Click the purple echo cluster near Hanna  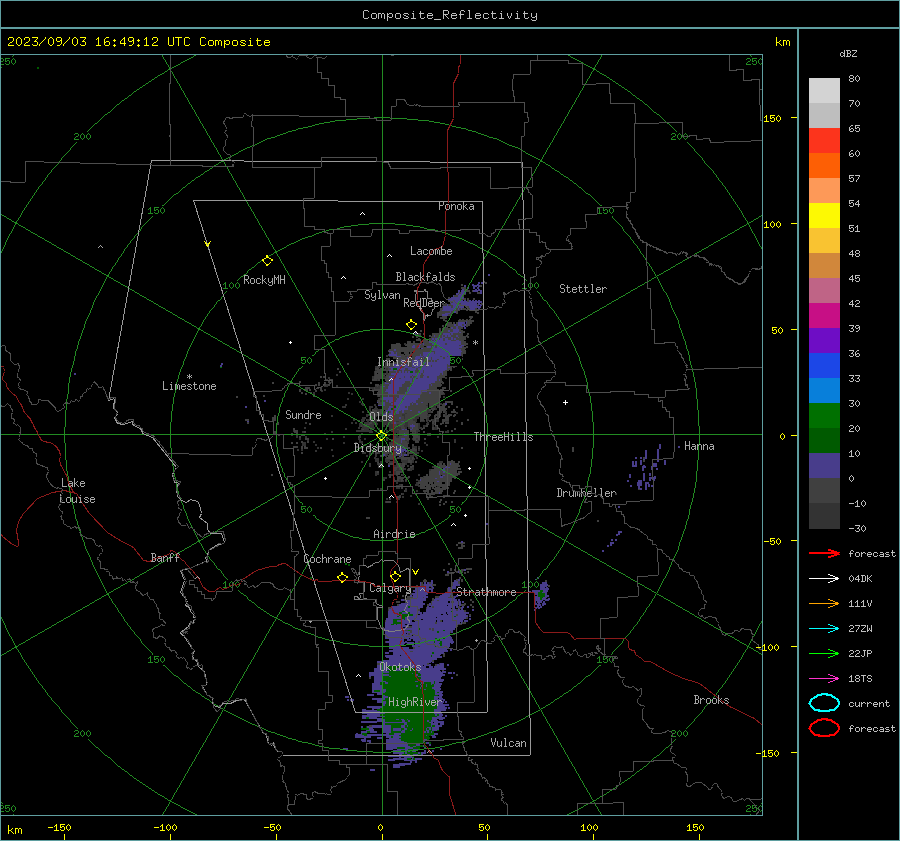(647, 468)
